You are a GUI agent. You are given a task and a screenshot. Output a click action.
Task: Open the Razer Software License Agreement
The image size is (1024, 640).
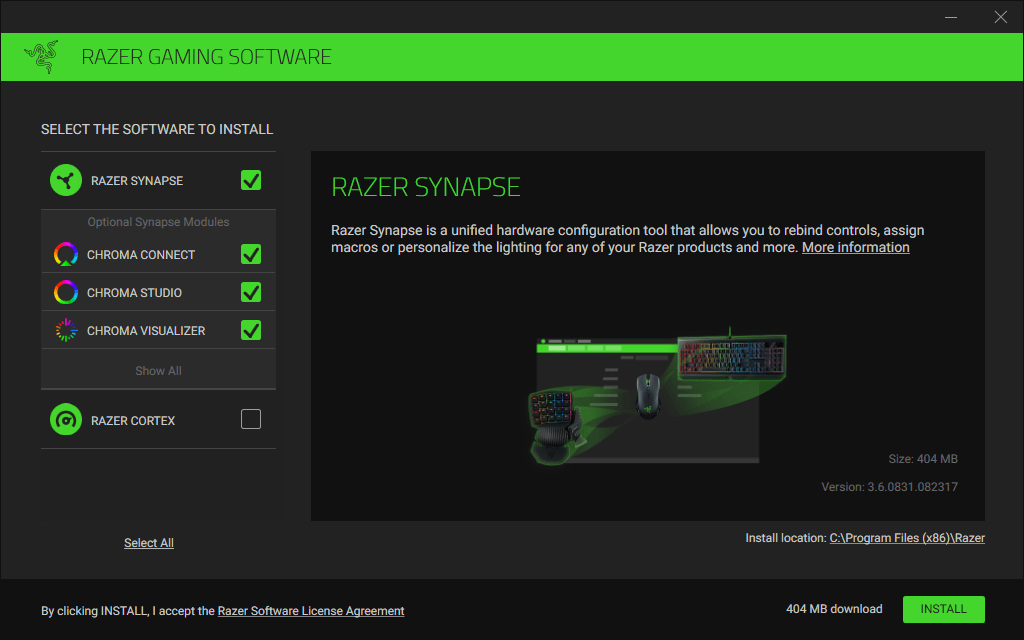coord(311,611)
